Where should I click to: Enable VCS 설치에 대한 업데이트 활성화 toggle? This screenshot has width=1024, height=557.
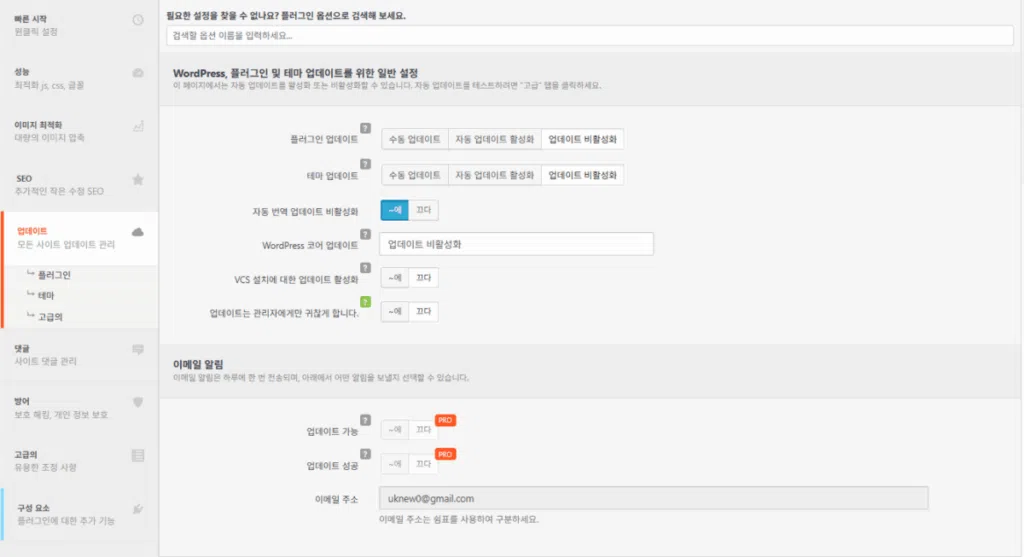point(395,278)
